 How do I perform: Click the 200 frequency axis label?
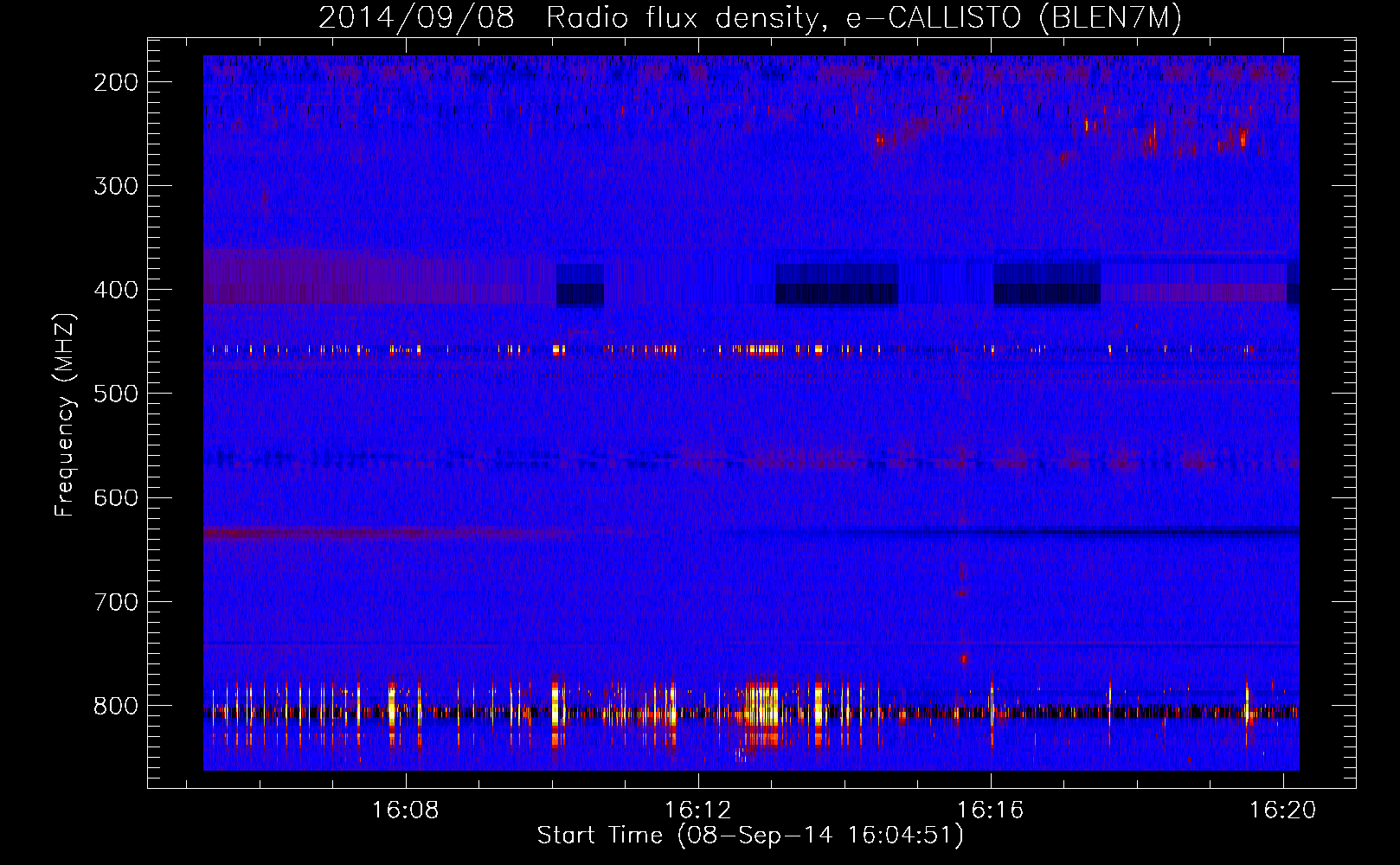click(x=116, y=82)
